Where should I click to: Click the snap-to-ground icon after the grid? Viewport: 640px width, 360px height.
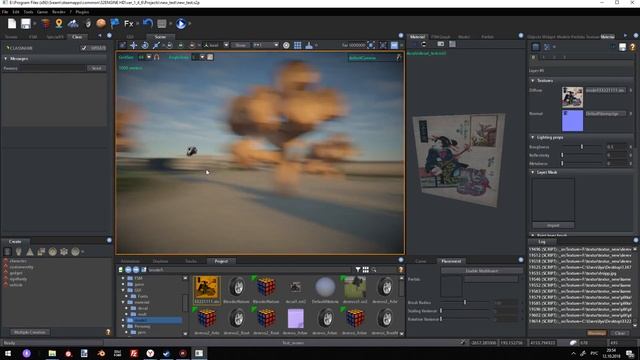tap(309, 45)
